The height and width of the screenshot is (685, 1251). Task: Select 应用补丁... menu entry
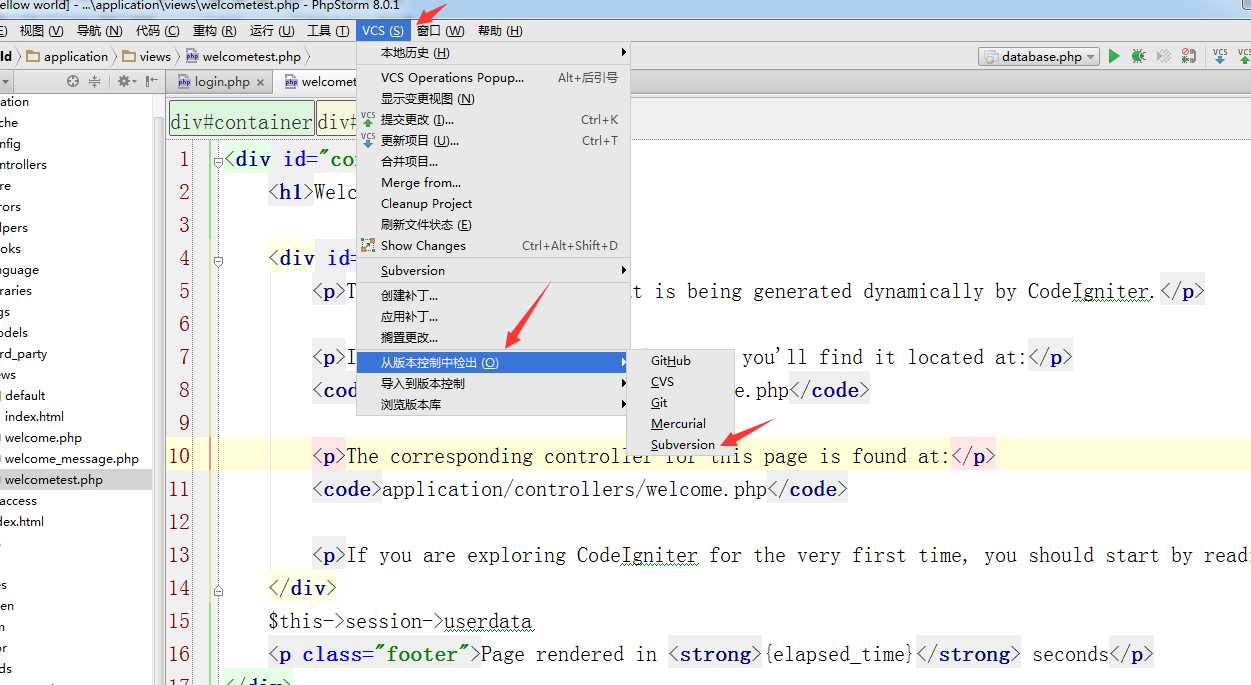click(494, 317)
